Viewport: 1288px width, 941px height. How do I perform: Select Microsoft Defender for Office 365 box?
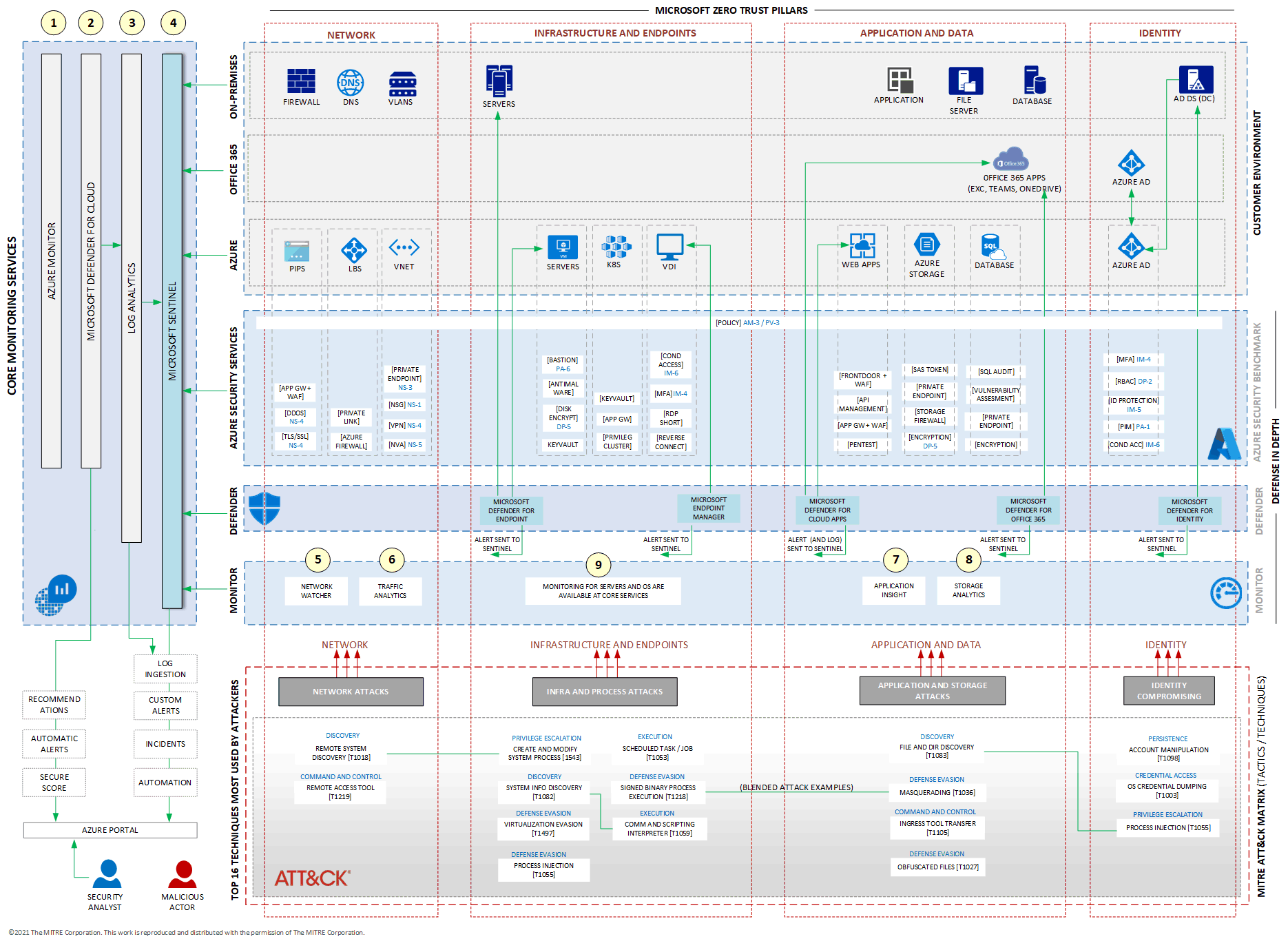click(1028, 510)
